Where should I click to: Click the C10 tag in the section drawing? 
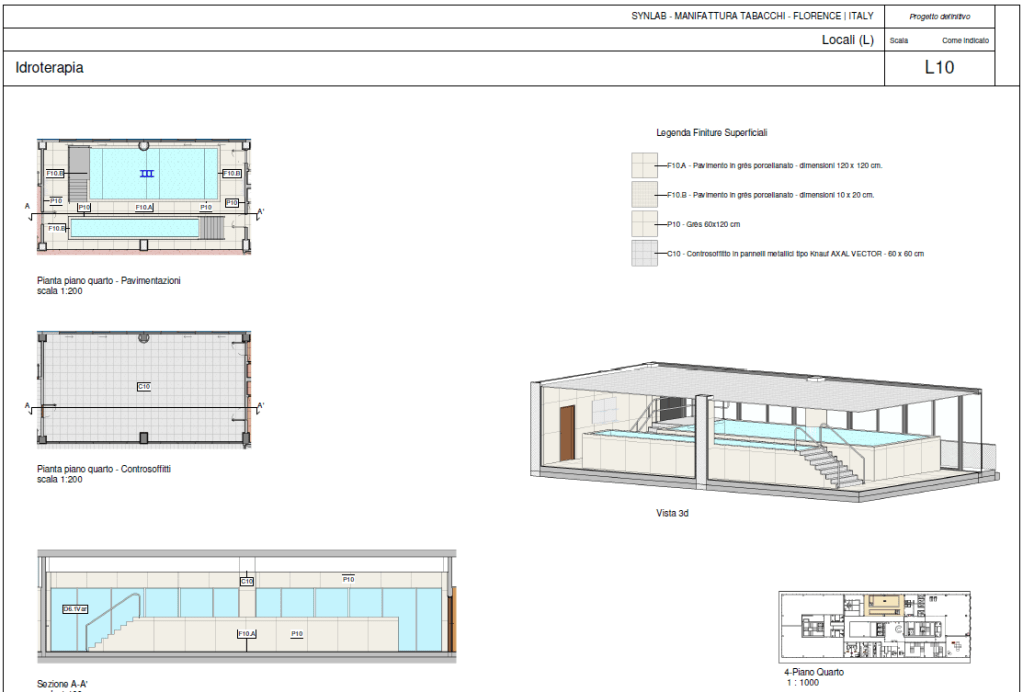point(247,581)
